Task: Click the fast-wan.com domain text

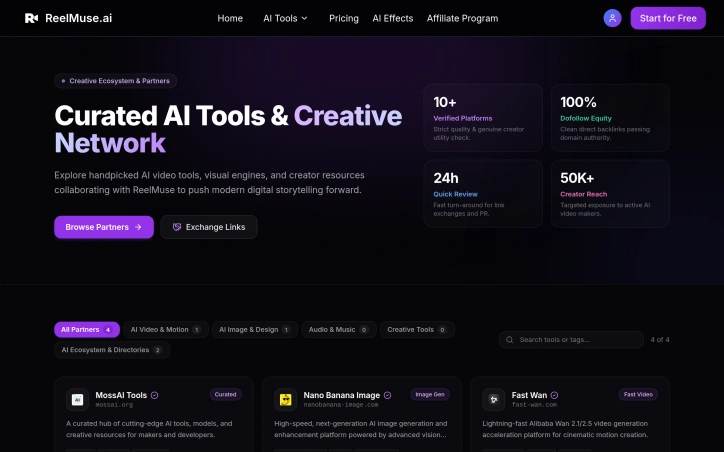Action: [534, 405]
